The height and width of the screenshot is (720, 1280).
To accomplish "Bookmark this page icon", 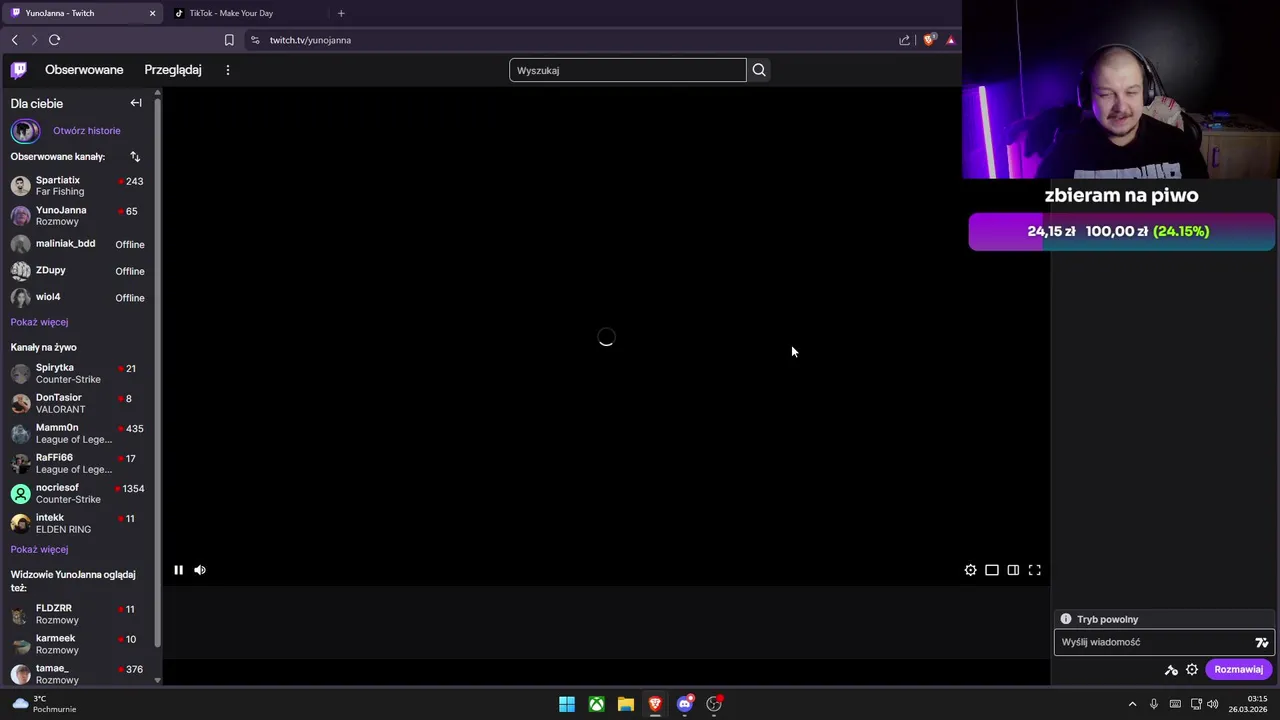I will point(229,40).
